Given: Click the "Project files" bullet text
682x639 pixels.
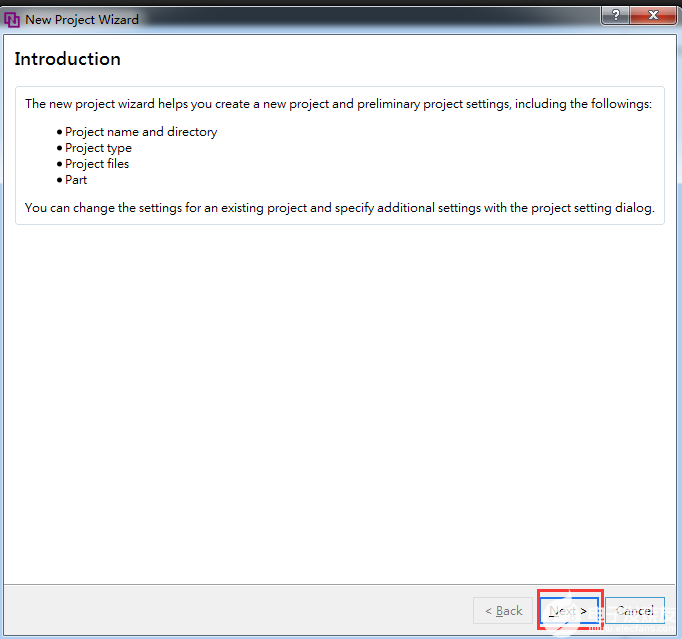Looking at the screenshot, I should pyautogui.click(x=97, y=164).
